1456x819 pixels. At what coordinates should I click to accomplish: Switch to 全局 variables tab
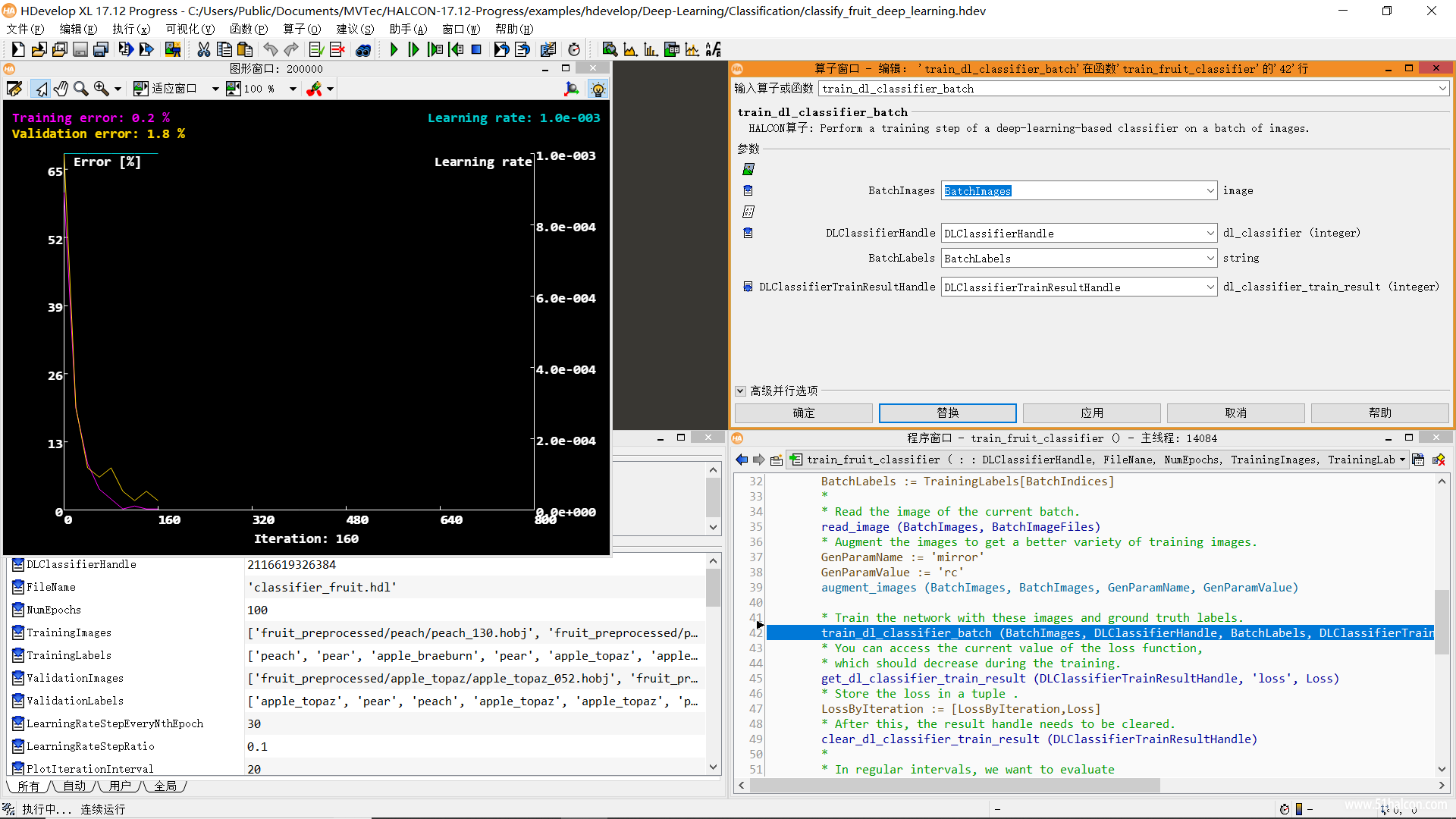(165, 786)
